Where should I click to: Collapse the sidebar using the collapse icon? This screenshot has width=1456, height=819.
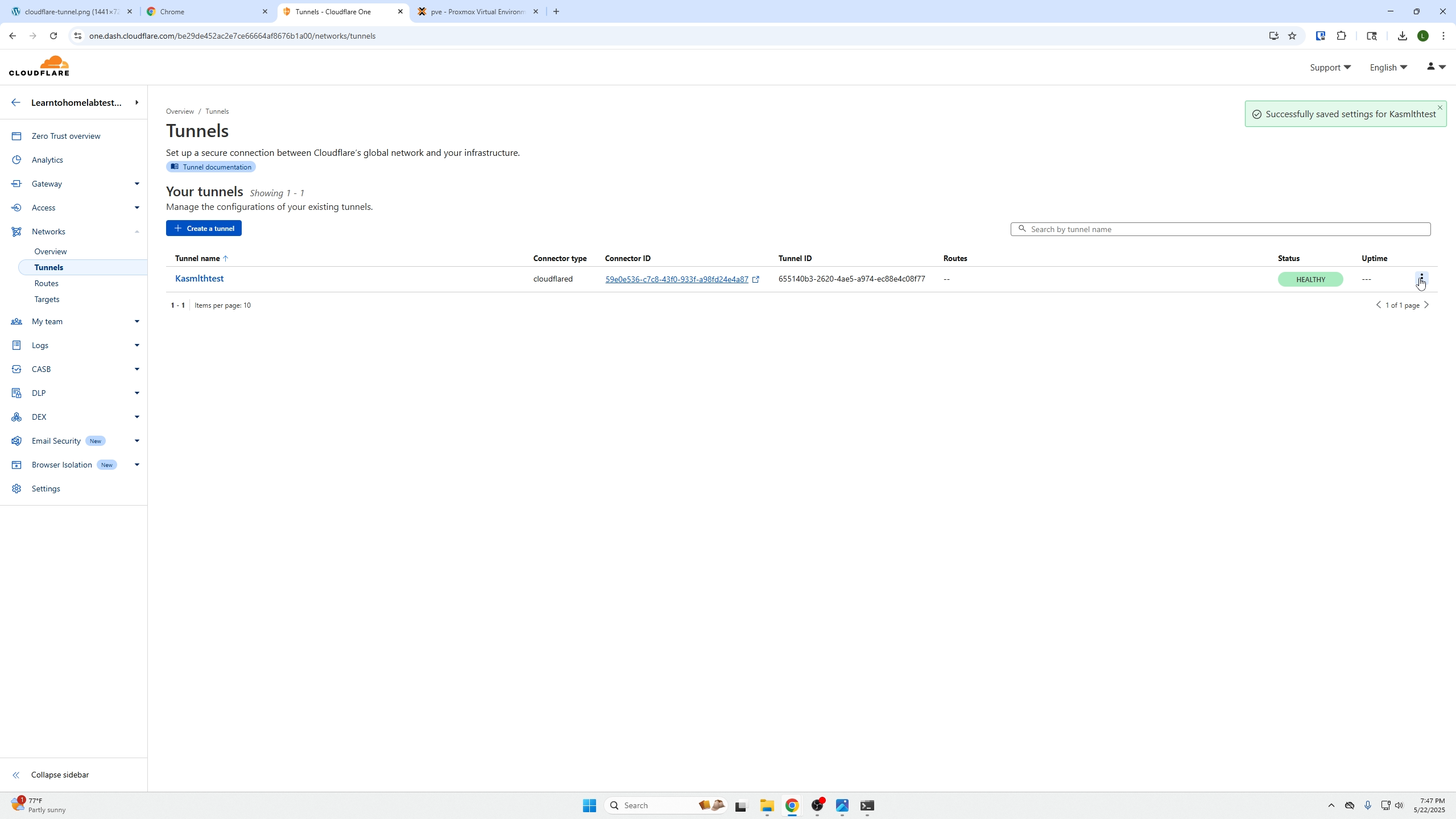(x=16, y=775)
